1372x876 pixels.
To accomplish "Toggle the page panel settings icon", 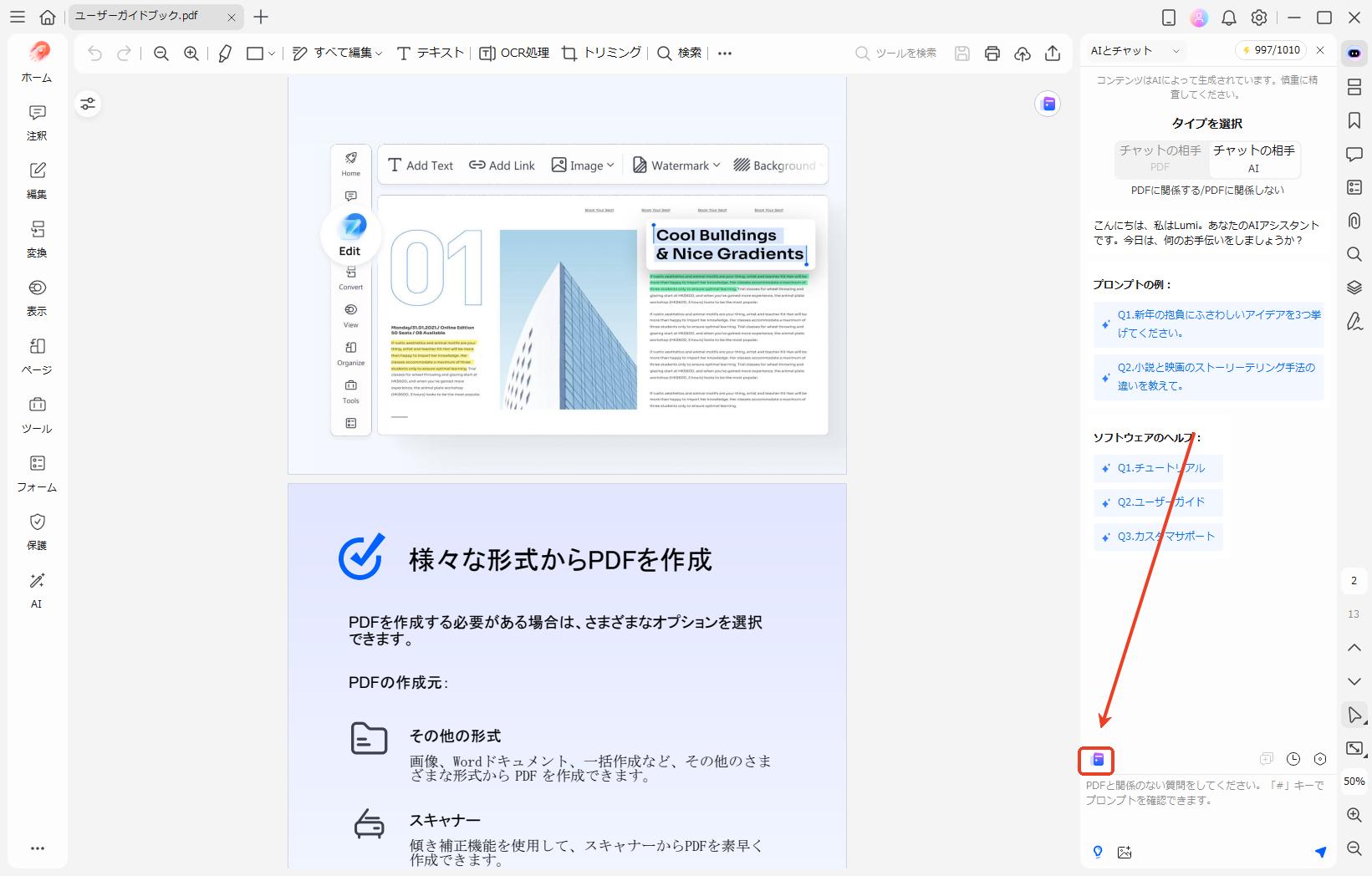I will (88, 104).
